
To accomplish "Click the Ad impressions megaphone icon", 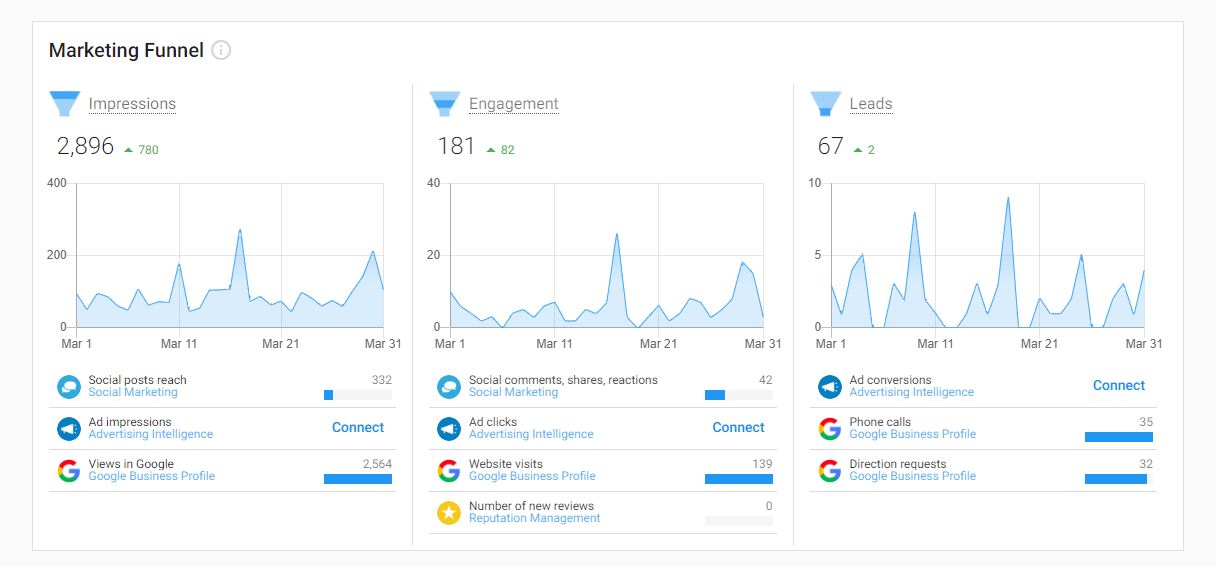I will [68, 429].
